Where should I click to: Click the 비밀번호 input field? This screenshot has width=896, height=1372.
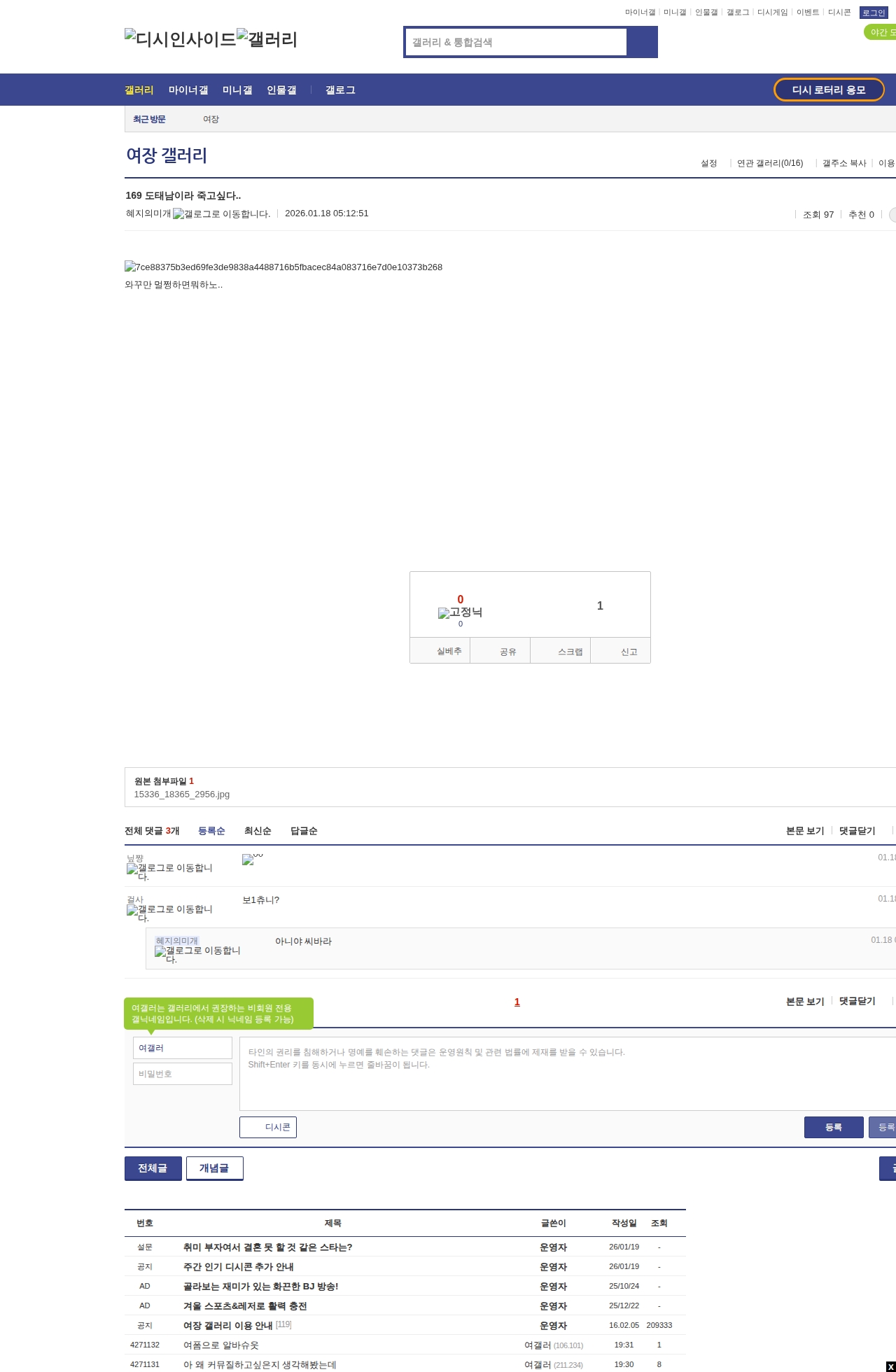click(x=183, y=1074)
